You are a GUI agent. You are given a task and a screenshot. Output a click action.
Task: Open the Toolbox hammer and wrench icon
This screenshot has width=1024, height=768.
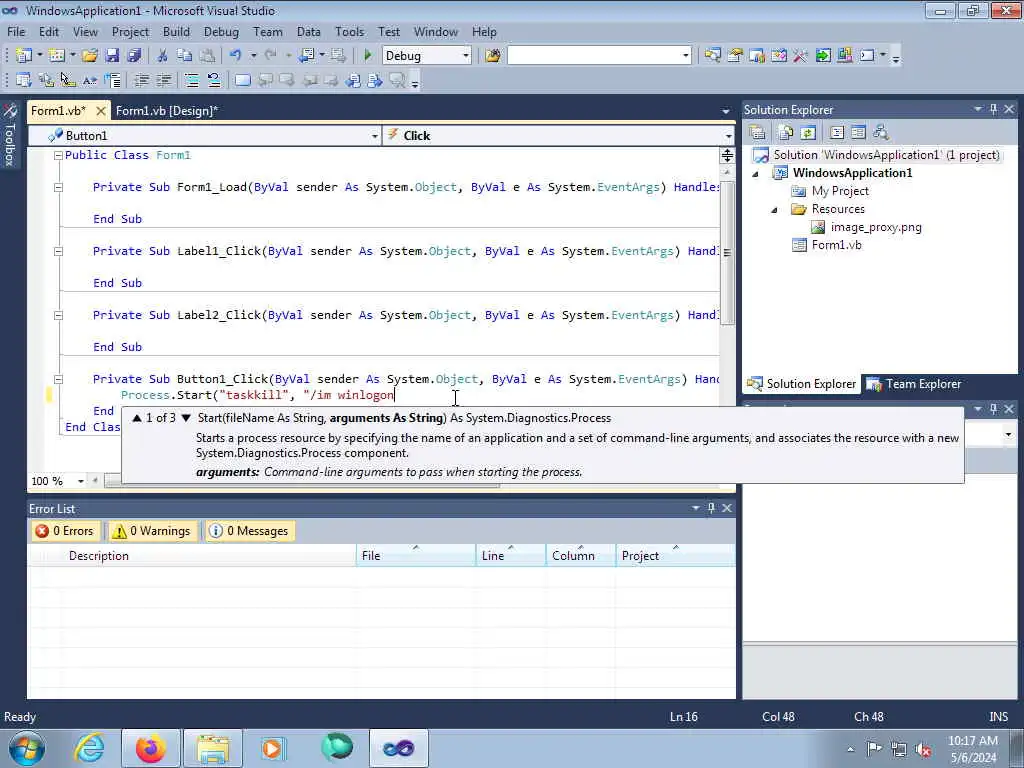pos(801,56)
